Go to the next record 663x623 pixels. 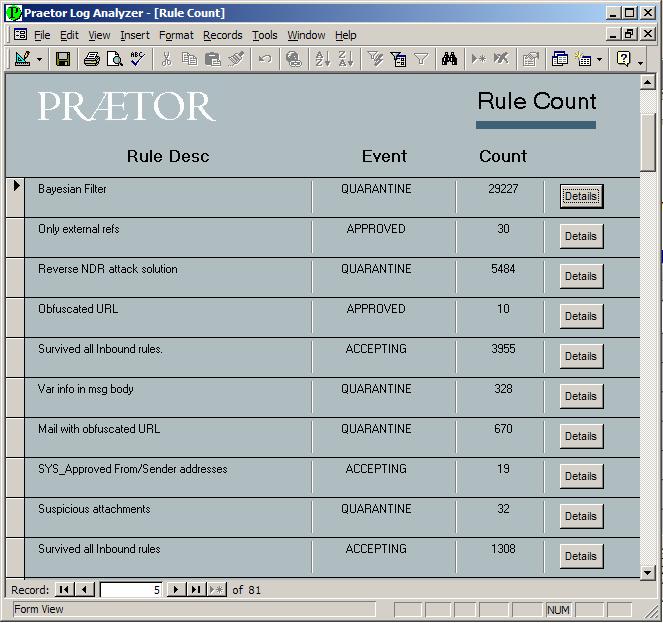pos(176,590)
